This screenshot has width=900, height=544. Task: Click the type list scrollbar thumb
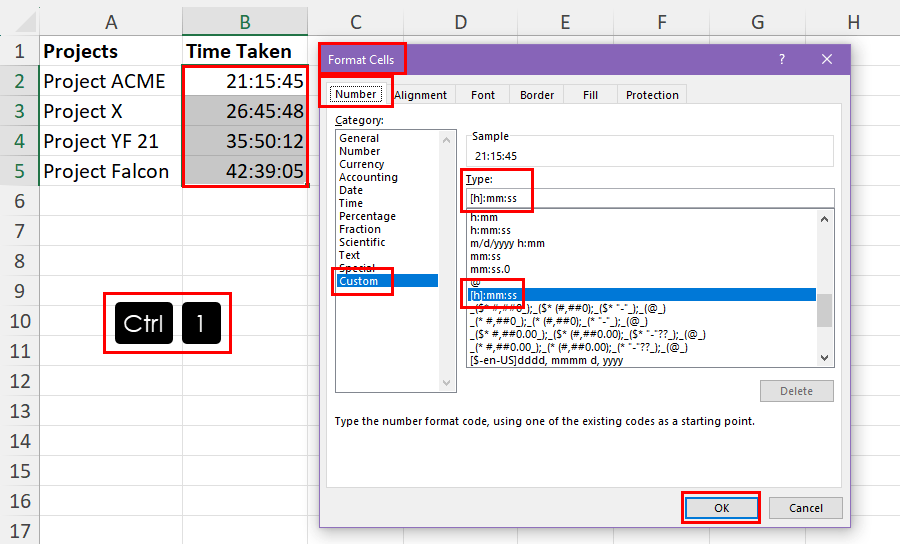click(825, 310)
